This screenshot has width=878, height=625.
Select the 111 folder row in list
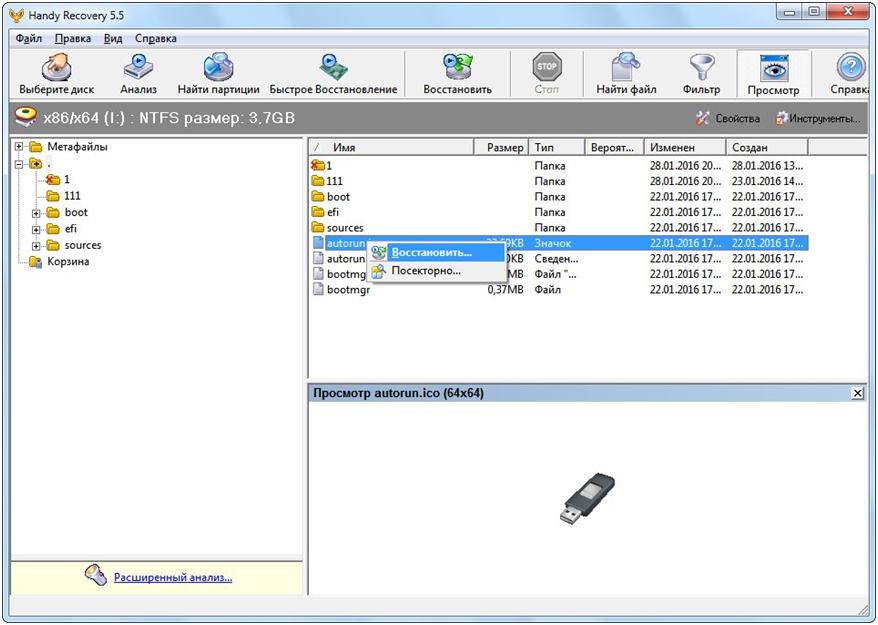[559, 181]
